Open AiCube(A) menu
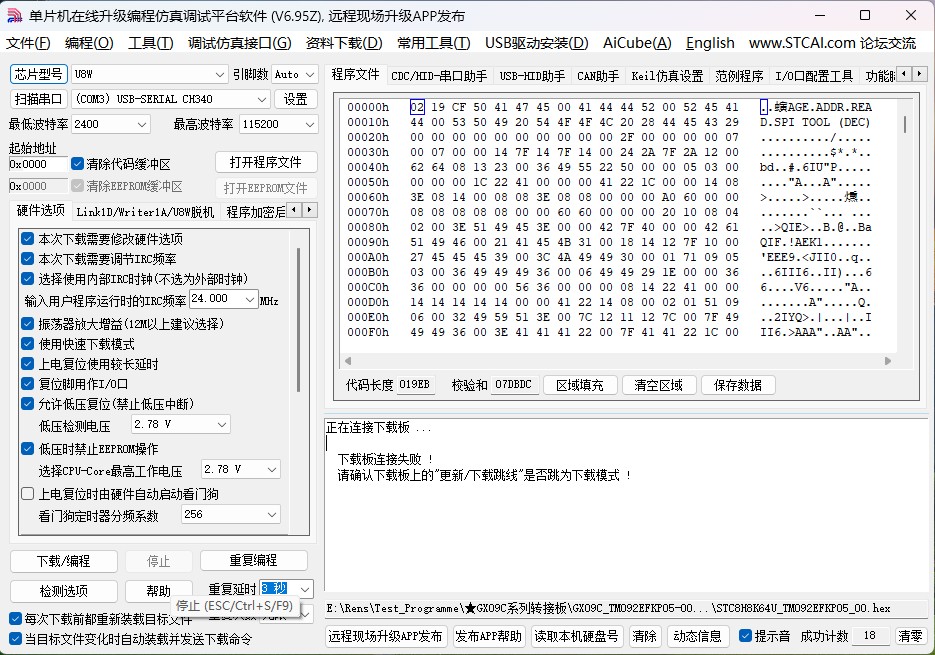This screenshot has height=655, width=935. pyautogui.click(x=637, y=43)
